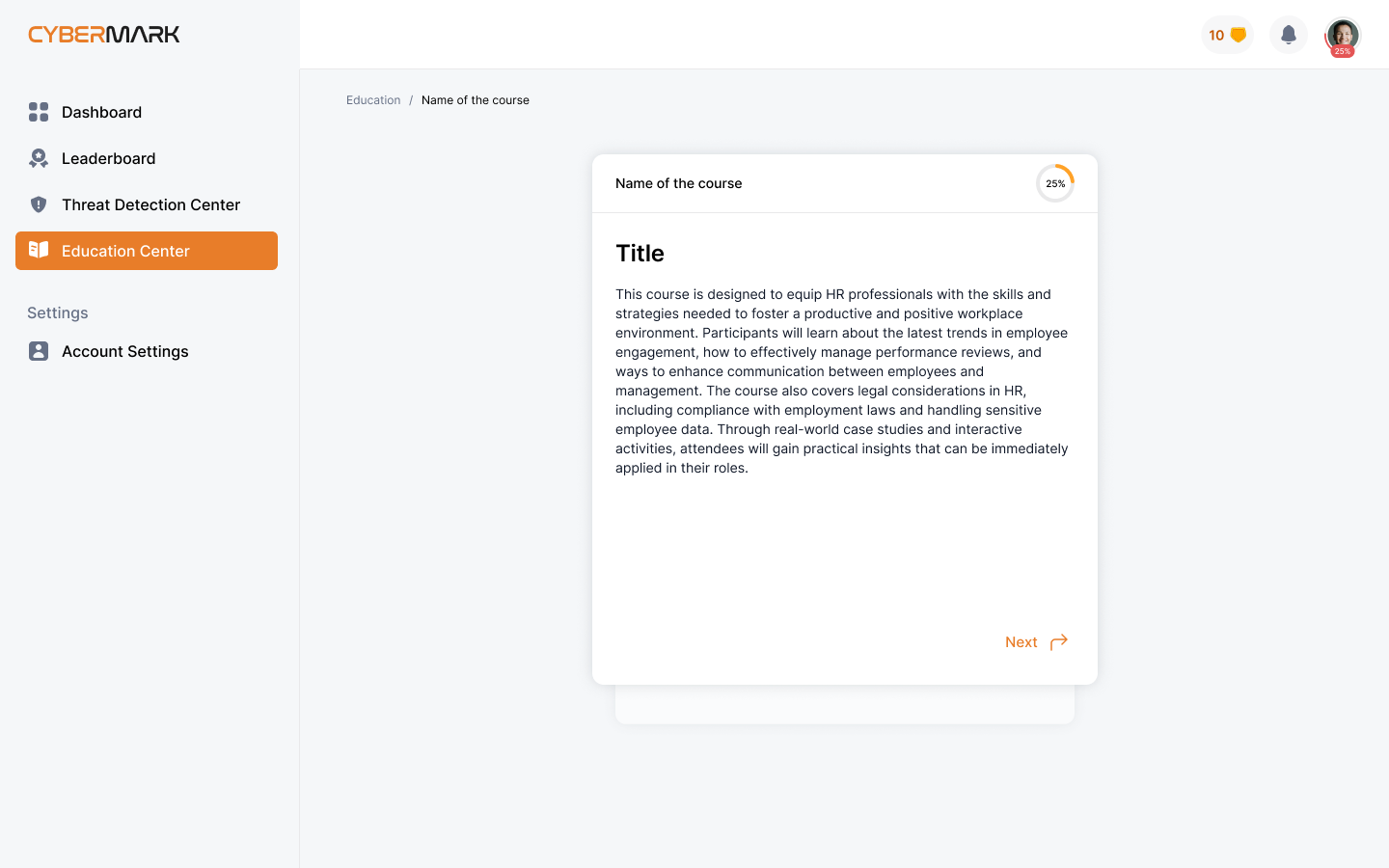
Task: Click the CyberMark logo
Action: (104, 35)
